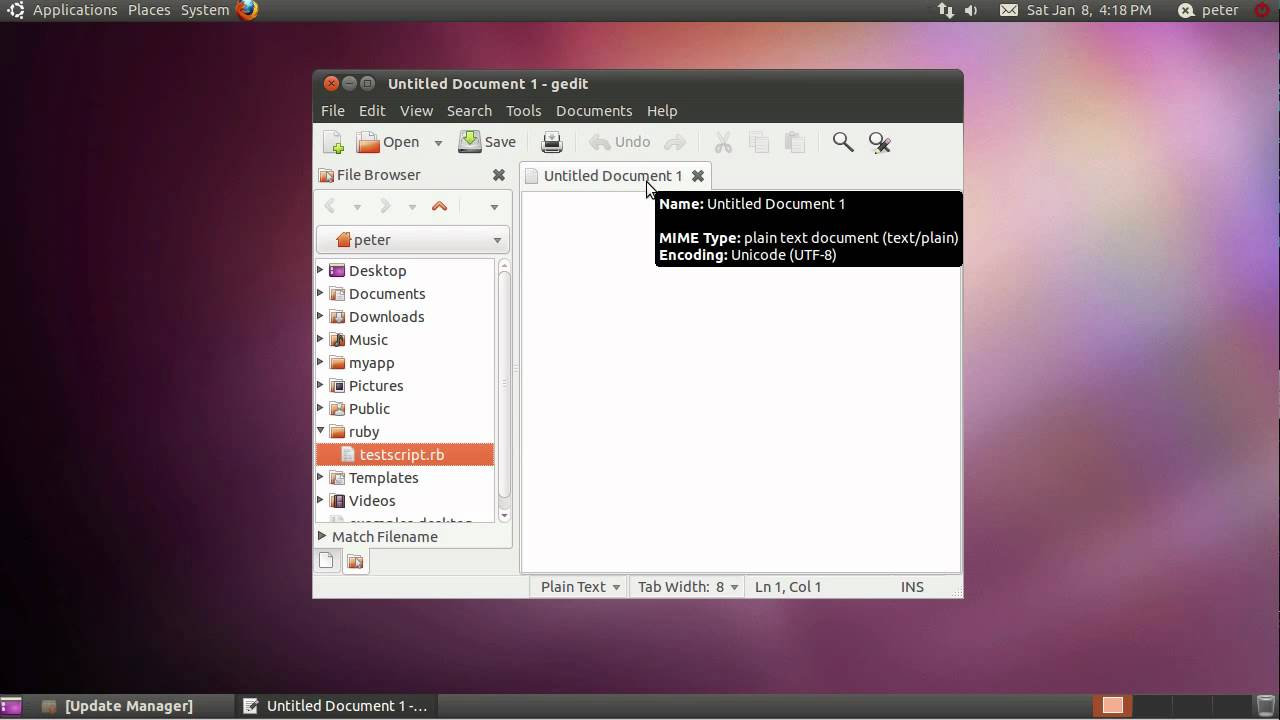Select the Desktop folder row
The width and height of the screenshot is (1280, 720).
tap(405, 271)
